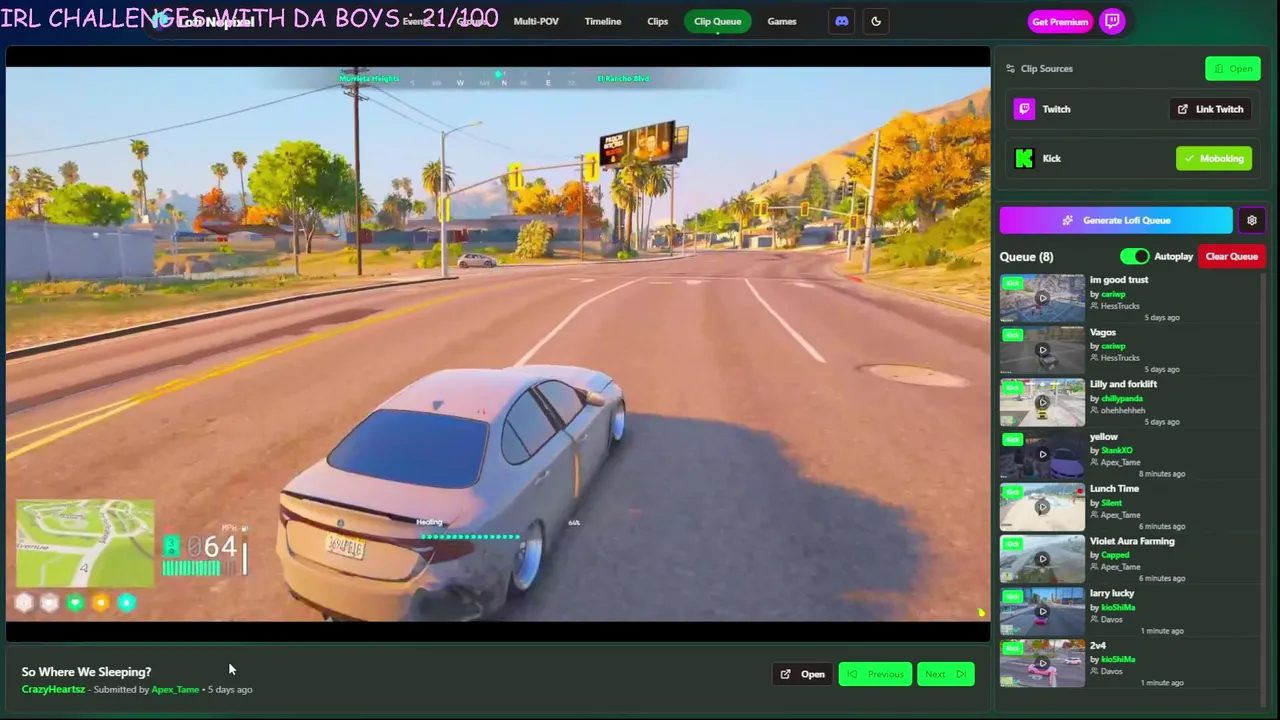Open kioShiMa's link on 'larry lucky'

1118,607
